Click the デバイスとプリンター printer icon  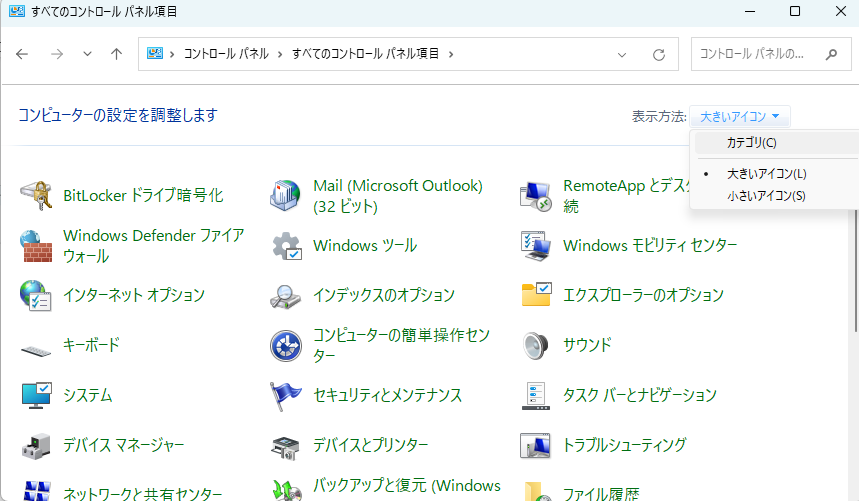coord(285,447)
